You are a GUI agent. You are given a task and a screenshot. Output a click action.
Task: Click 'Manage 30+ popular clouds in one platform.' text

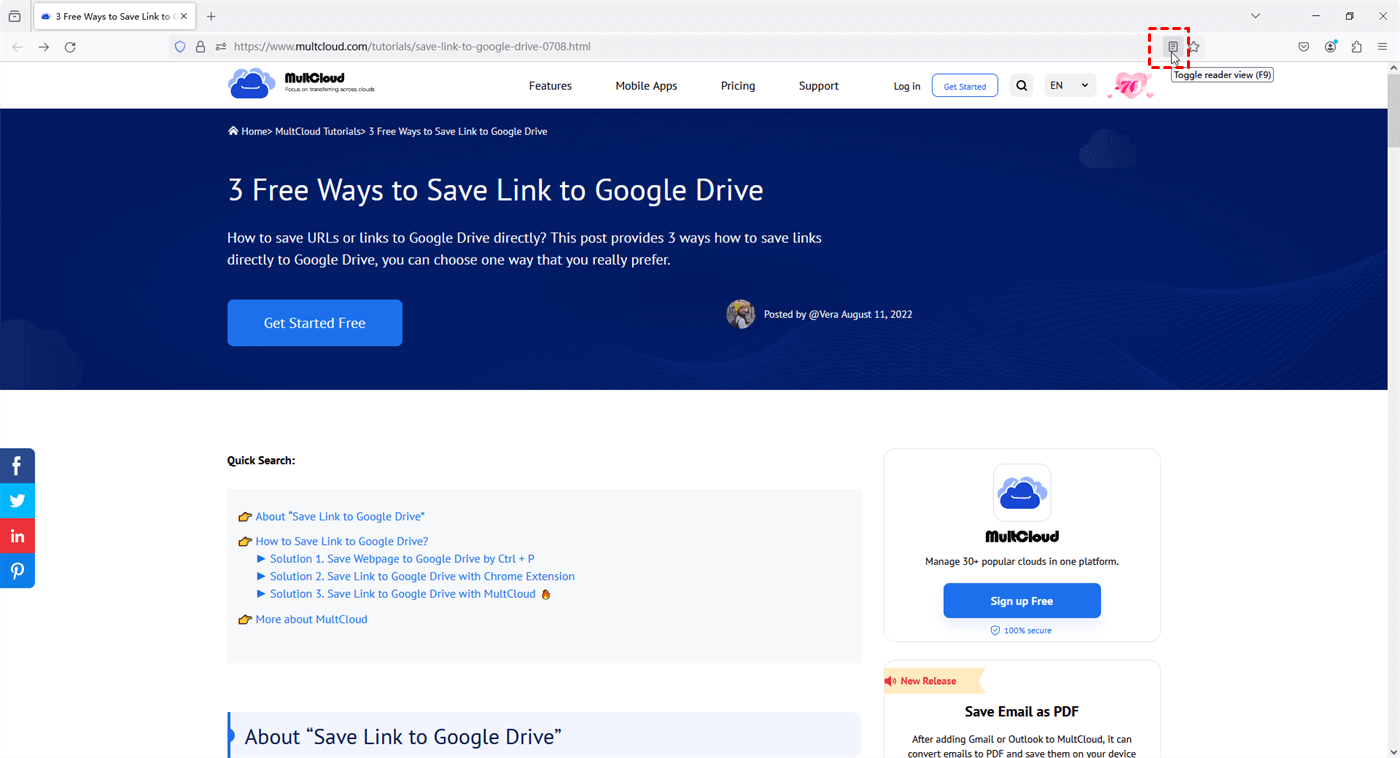pyautogui.click(x=1022, y=561)
